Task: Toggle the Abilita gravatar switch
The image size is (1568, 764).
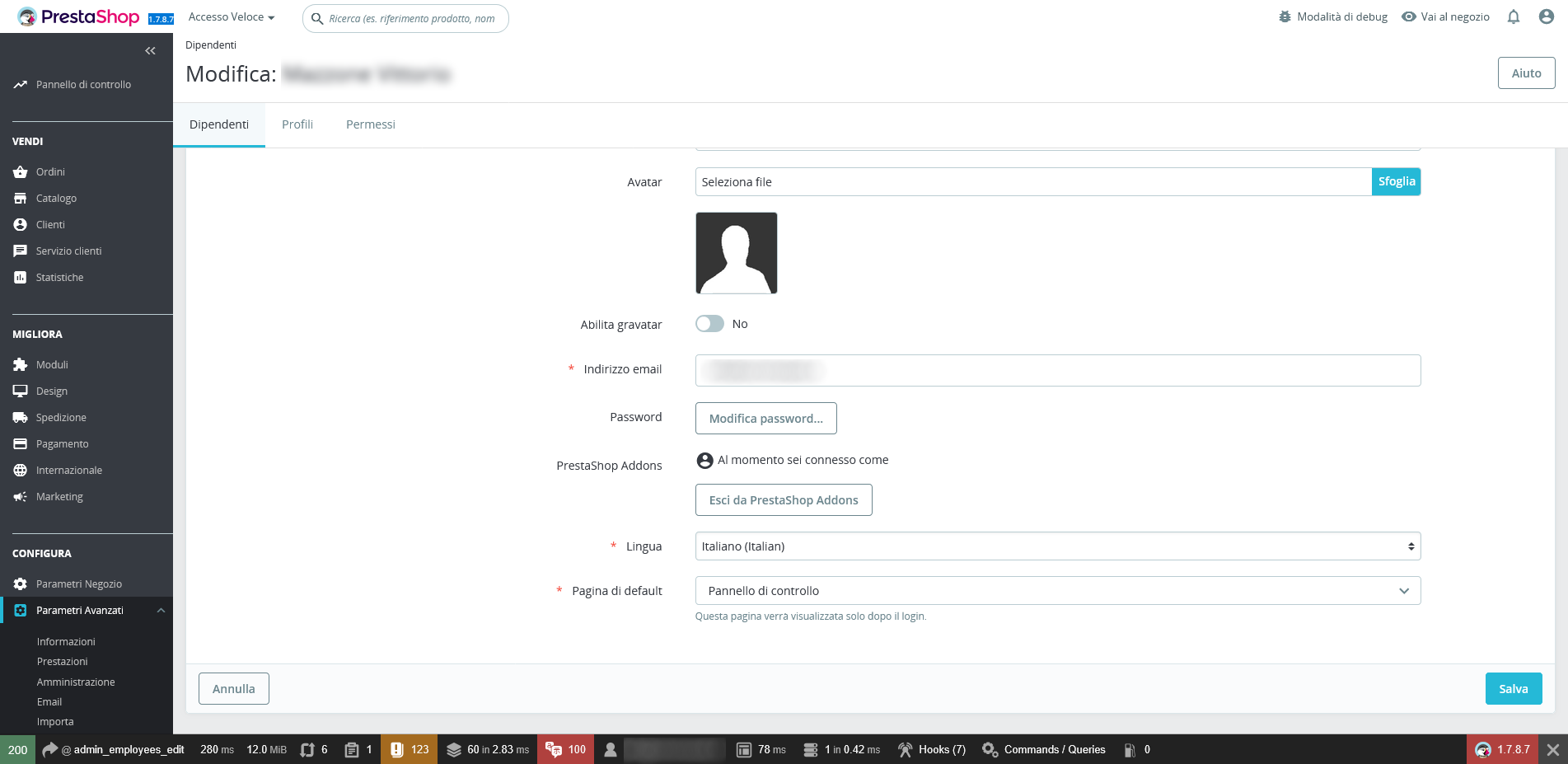Action: [709, 324]
